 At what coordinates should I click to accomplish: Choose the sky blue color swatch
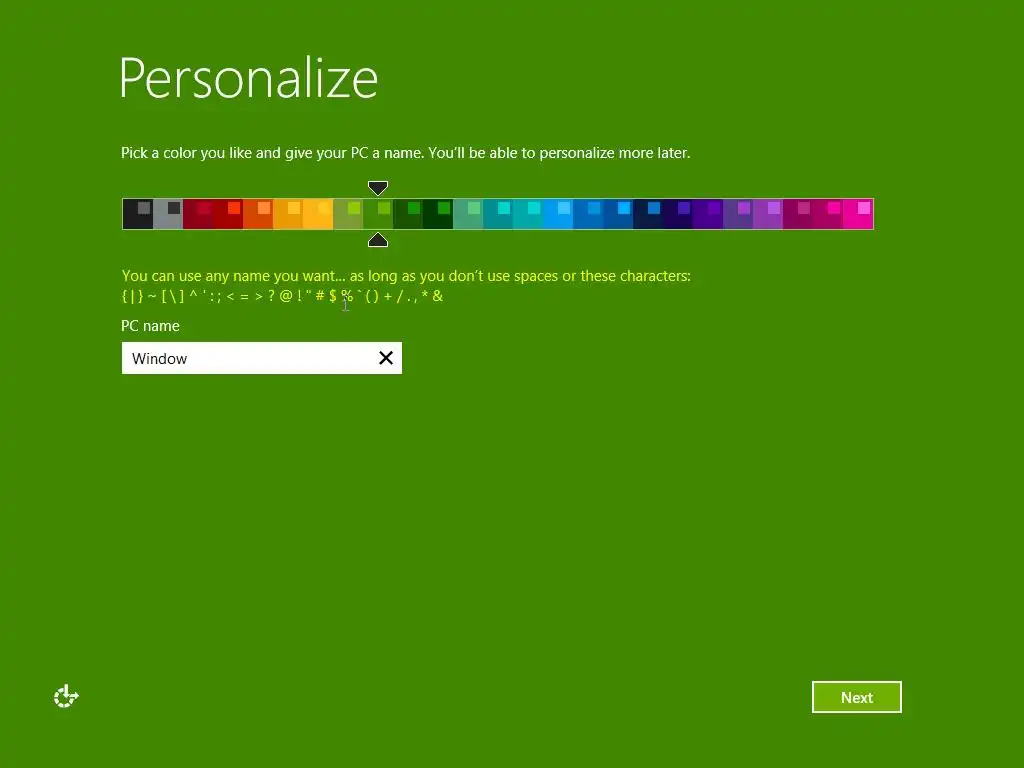pyautogui.click(x=558, y=214)
